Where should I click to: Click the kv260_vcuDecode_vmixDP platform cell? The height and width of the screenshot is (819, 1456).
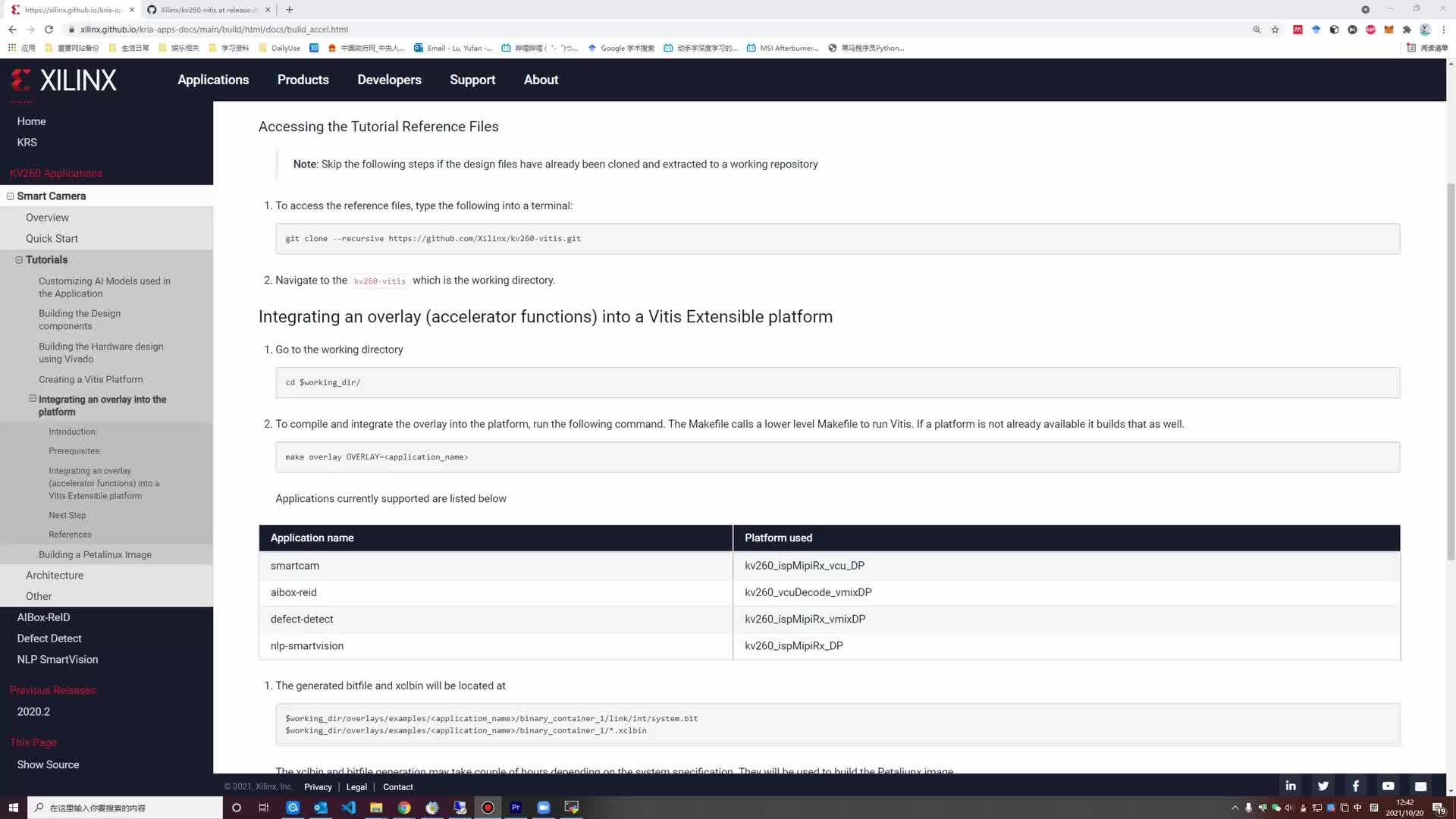1066,592
